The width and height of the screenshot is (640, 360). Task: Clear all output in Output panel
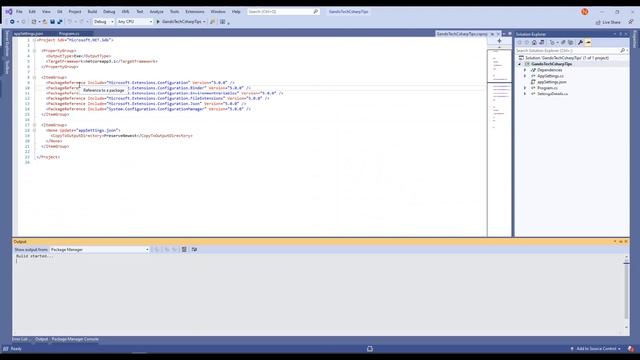(x=184, y=249)
